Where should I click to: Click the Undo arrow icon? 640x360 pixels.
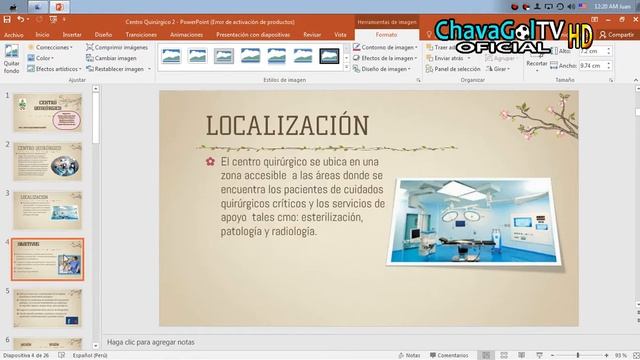[20, 19]
